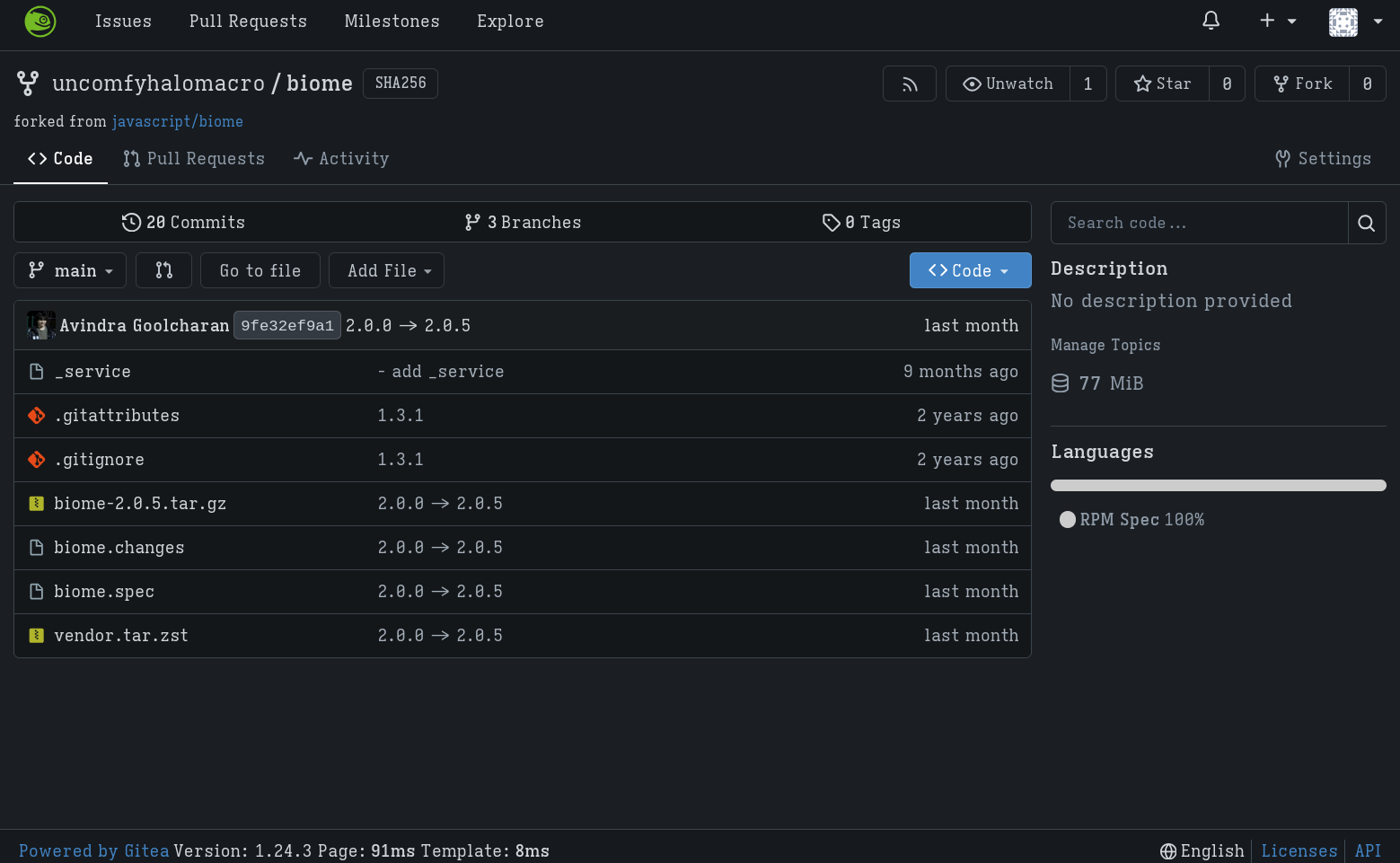Click the biome.changes file icon
The image size is (1400, 863).
pos(37,548)
